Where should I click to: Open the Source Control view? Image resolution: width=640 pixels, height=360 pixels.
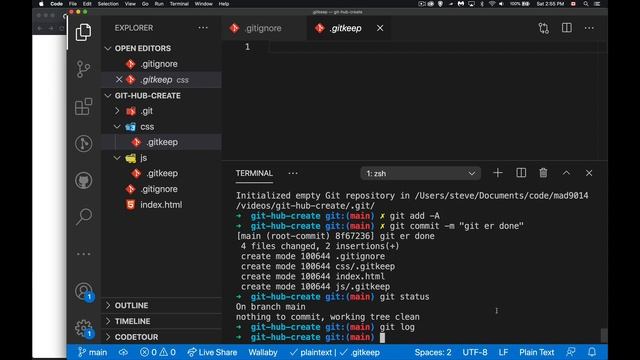pos(83,69)
